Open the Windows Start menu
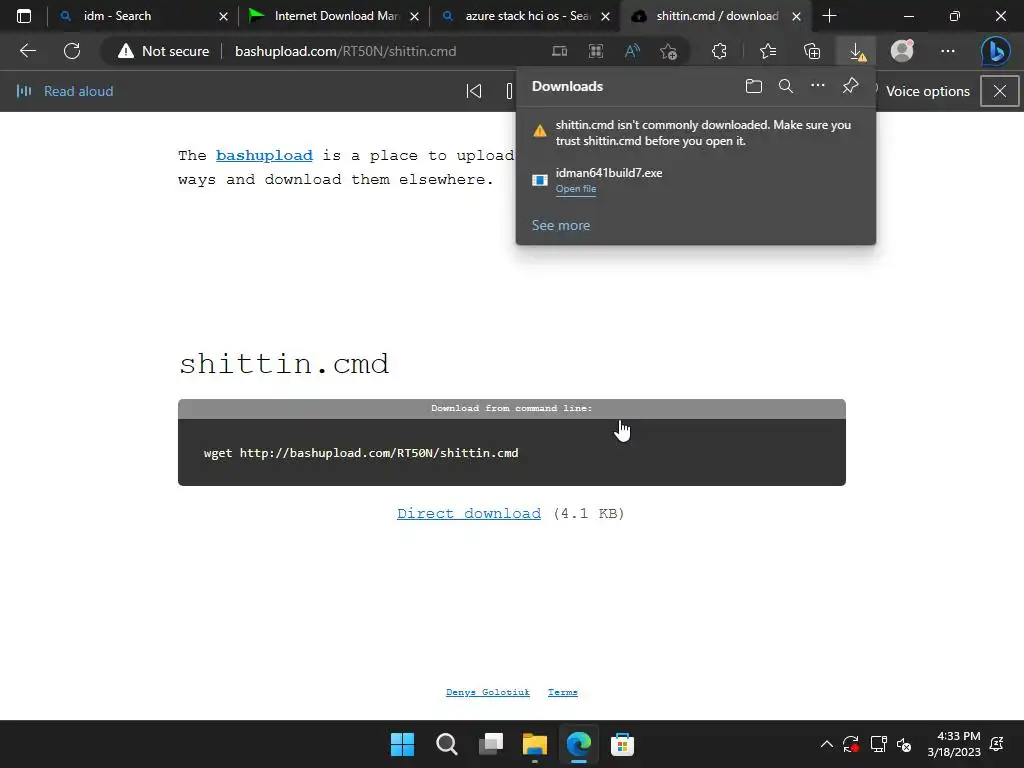1024x768 pixels. [x=402, y=744]
